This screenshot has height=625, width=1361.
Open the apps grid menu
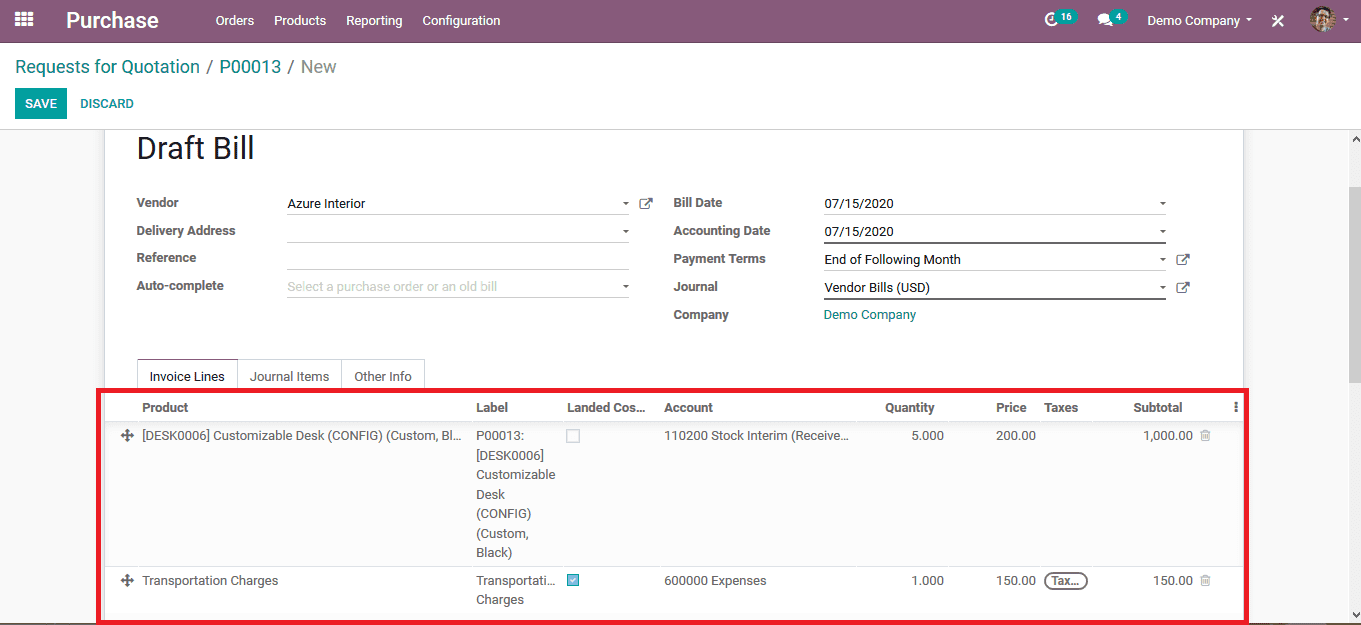point(24,20)
